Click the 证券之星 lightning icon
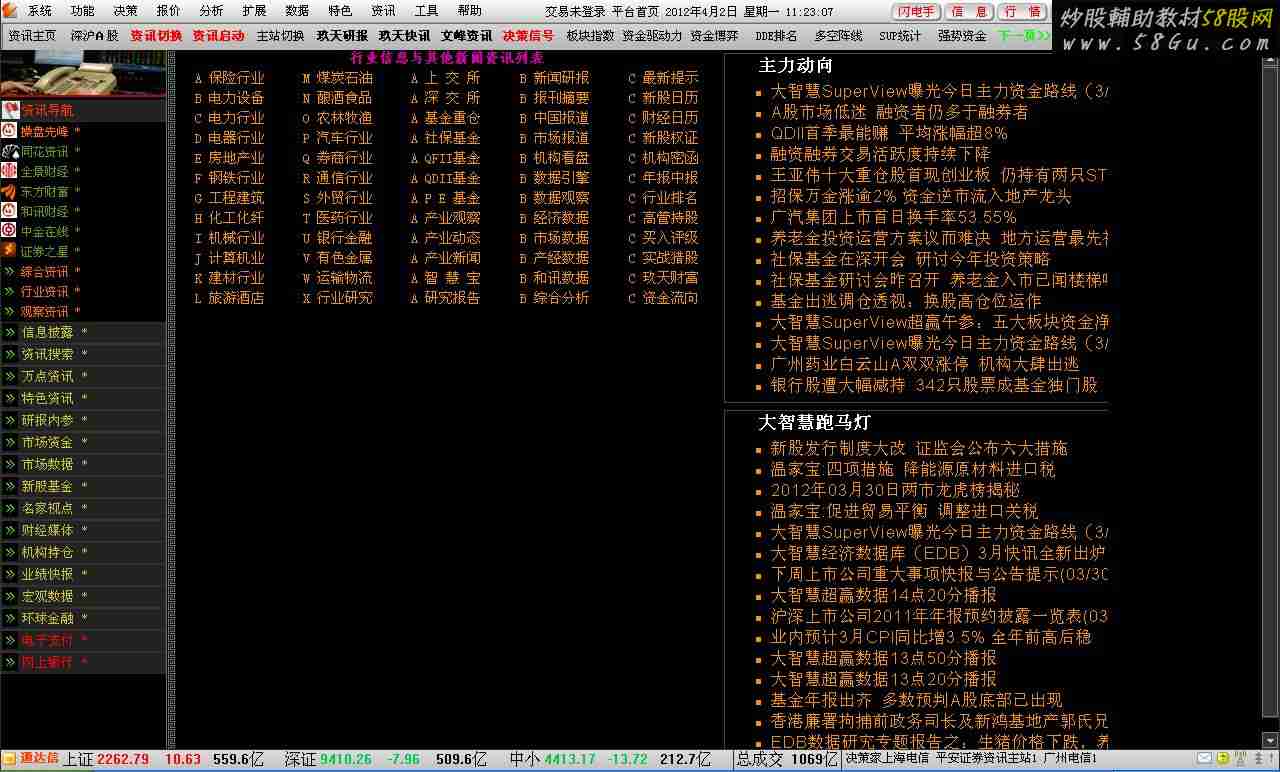This screenshot has width=1280, height=772. (x=10, y=251)
